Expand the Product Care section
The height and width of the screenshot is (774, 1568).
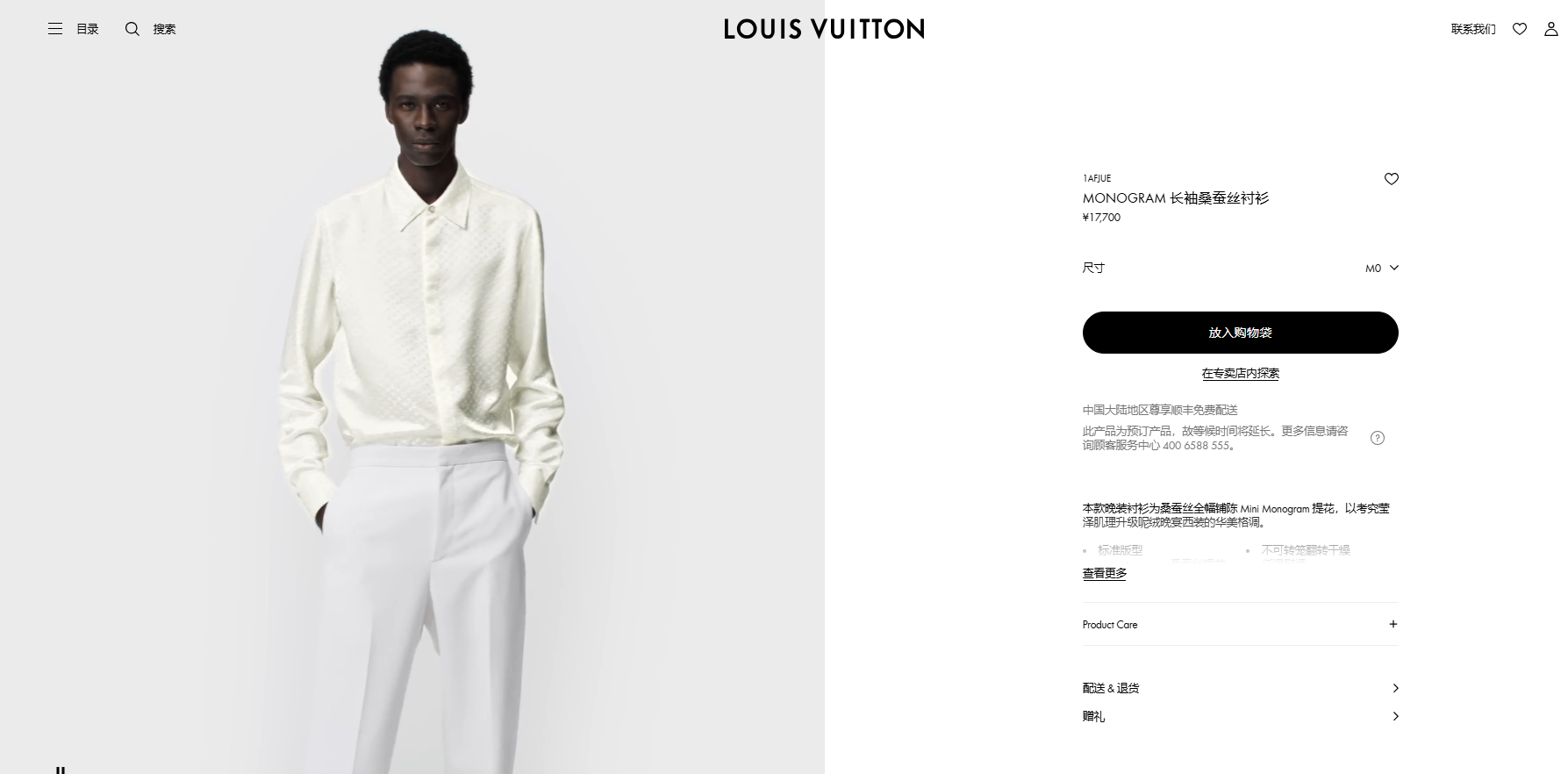(1240, 625)
